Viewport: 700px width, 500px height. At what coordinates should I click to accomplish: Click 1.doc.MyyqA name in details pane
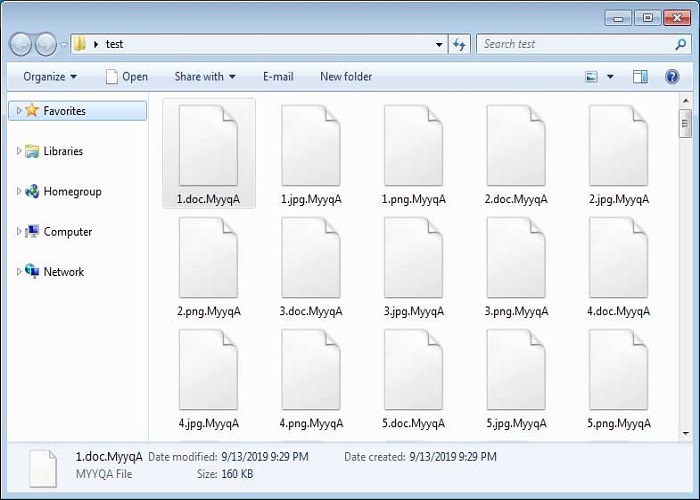[109, 457]
